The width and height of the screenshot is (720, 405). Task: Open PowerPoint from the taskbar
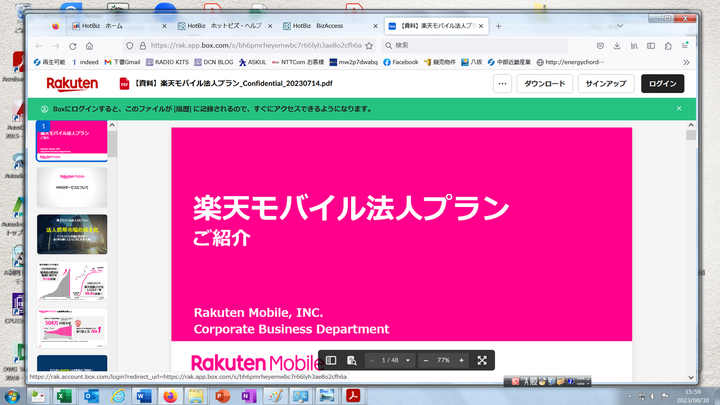click(x=223, y=396)
